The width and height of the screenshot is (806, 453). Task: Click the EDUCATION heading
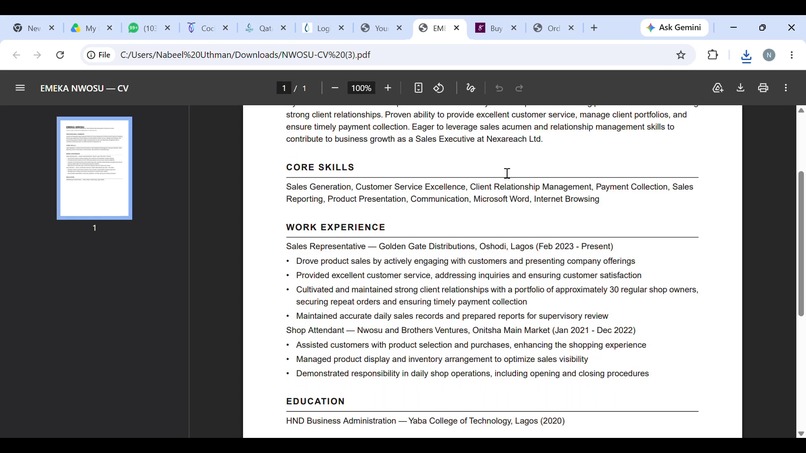point(316,401)
